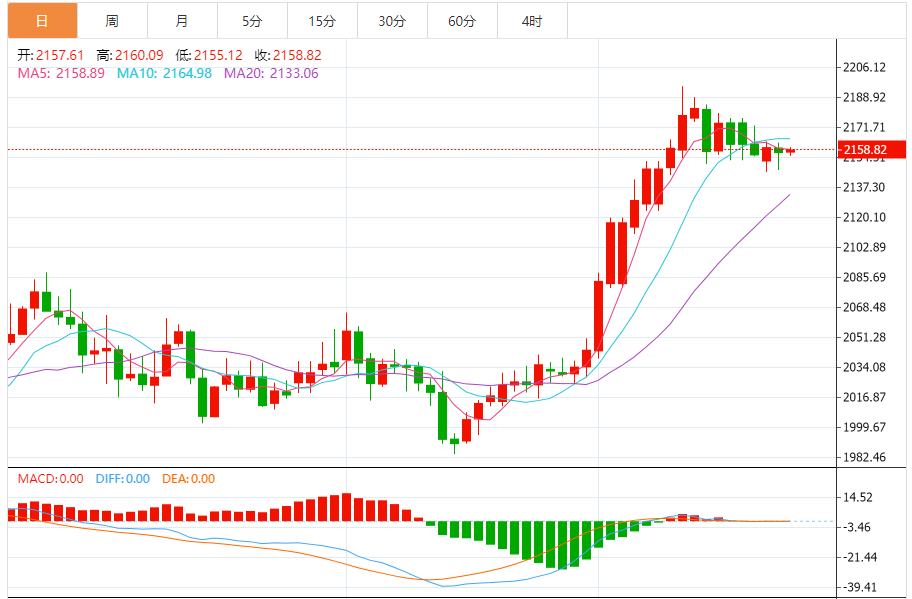Click the 14.52 MACD axis label

pyautogui.click(x=858, y=497)
